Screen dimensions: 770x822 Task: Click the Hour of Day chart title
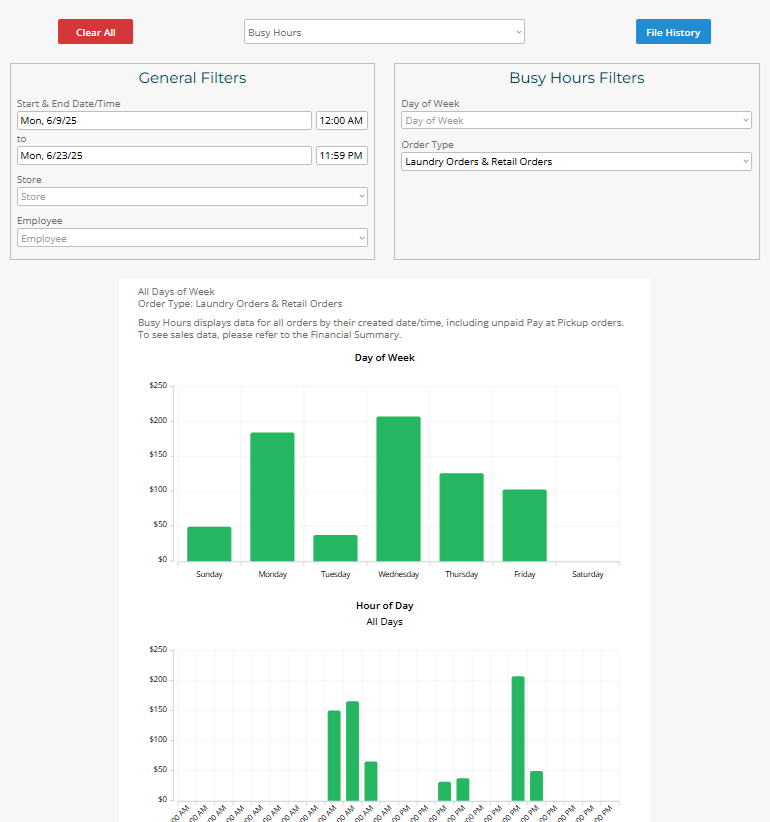385,605
